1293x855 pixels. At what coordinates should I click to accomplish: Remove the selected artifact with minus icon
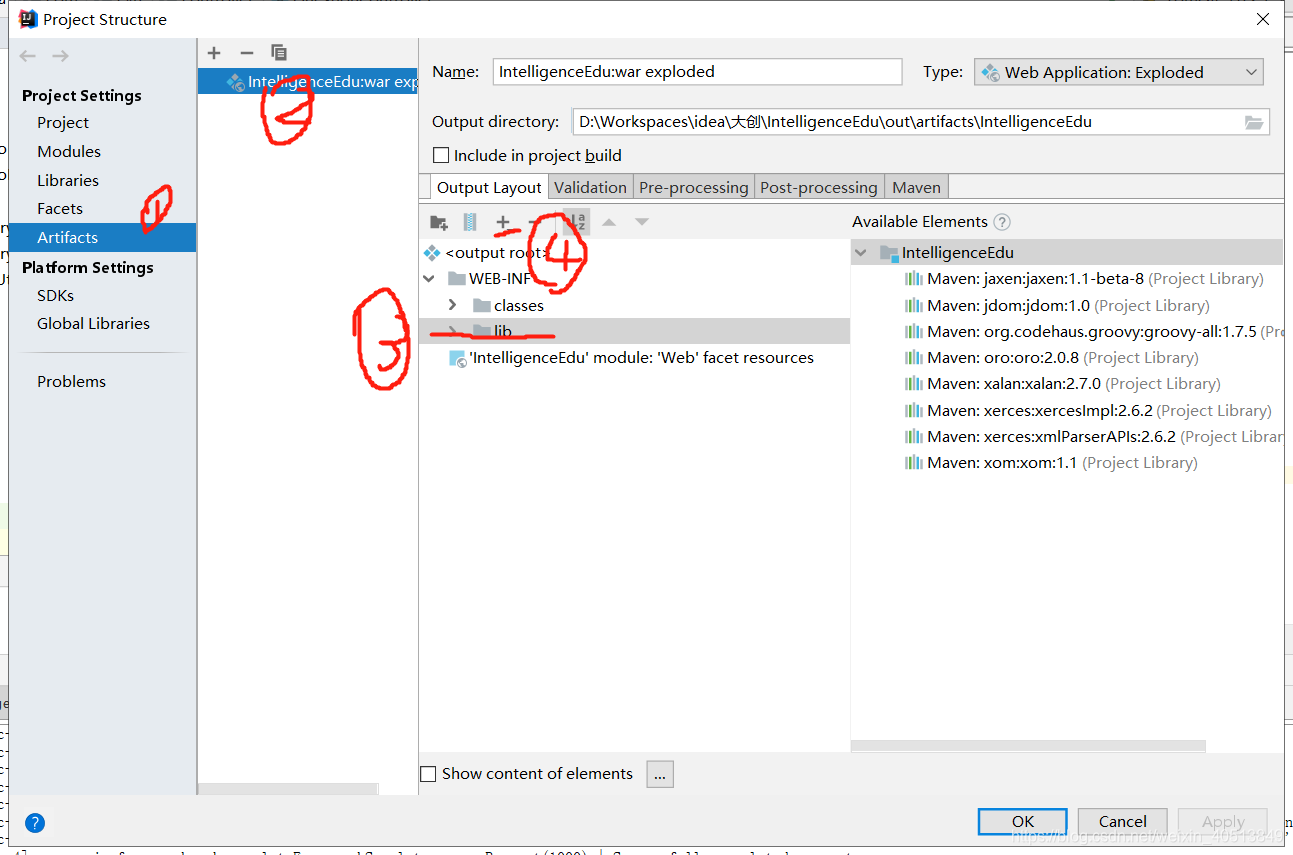point(246,53)
